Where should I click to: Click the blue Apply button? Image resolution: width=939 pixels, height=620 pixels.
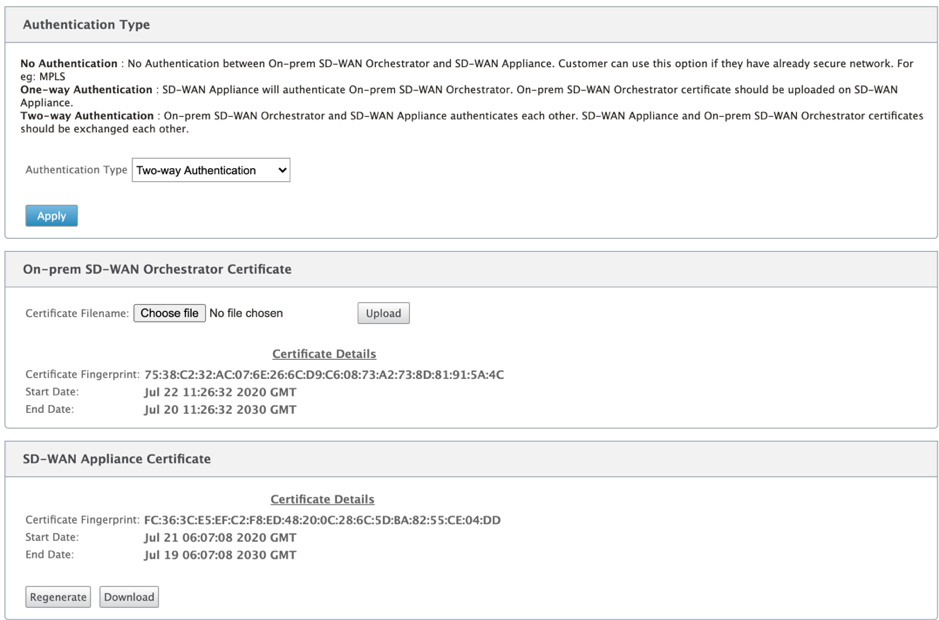click(52, 216)
